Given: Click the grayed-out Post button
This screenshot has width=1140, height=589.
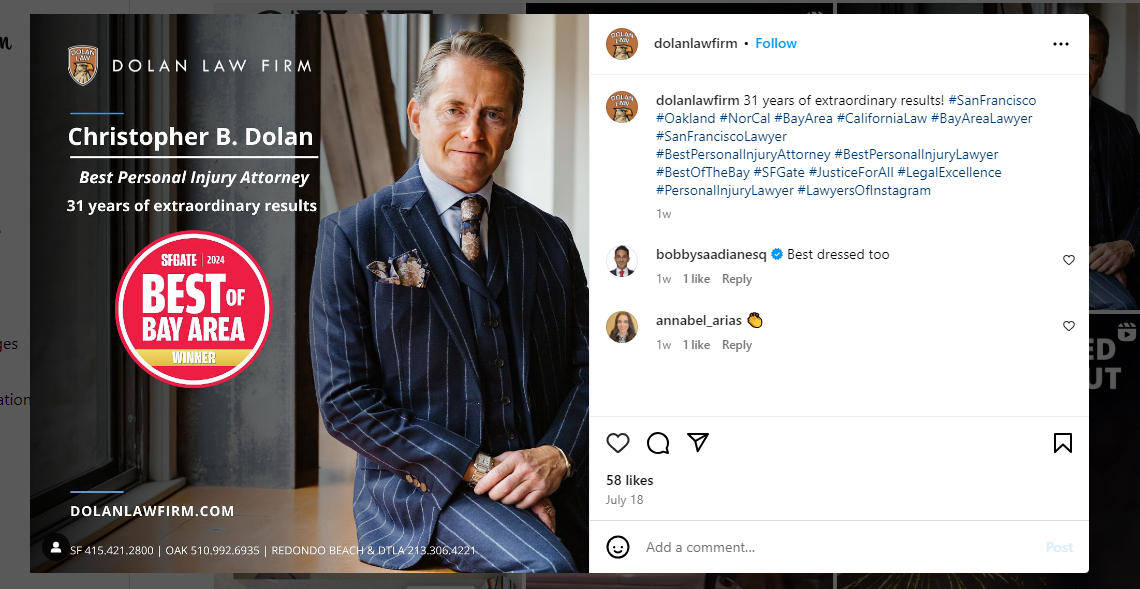Looking at the screenshot, I should pos(1060,547).
